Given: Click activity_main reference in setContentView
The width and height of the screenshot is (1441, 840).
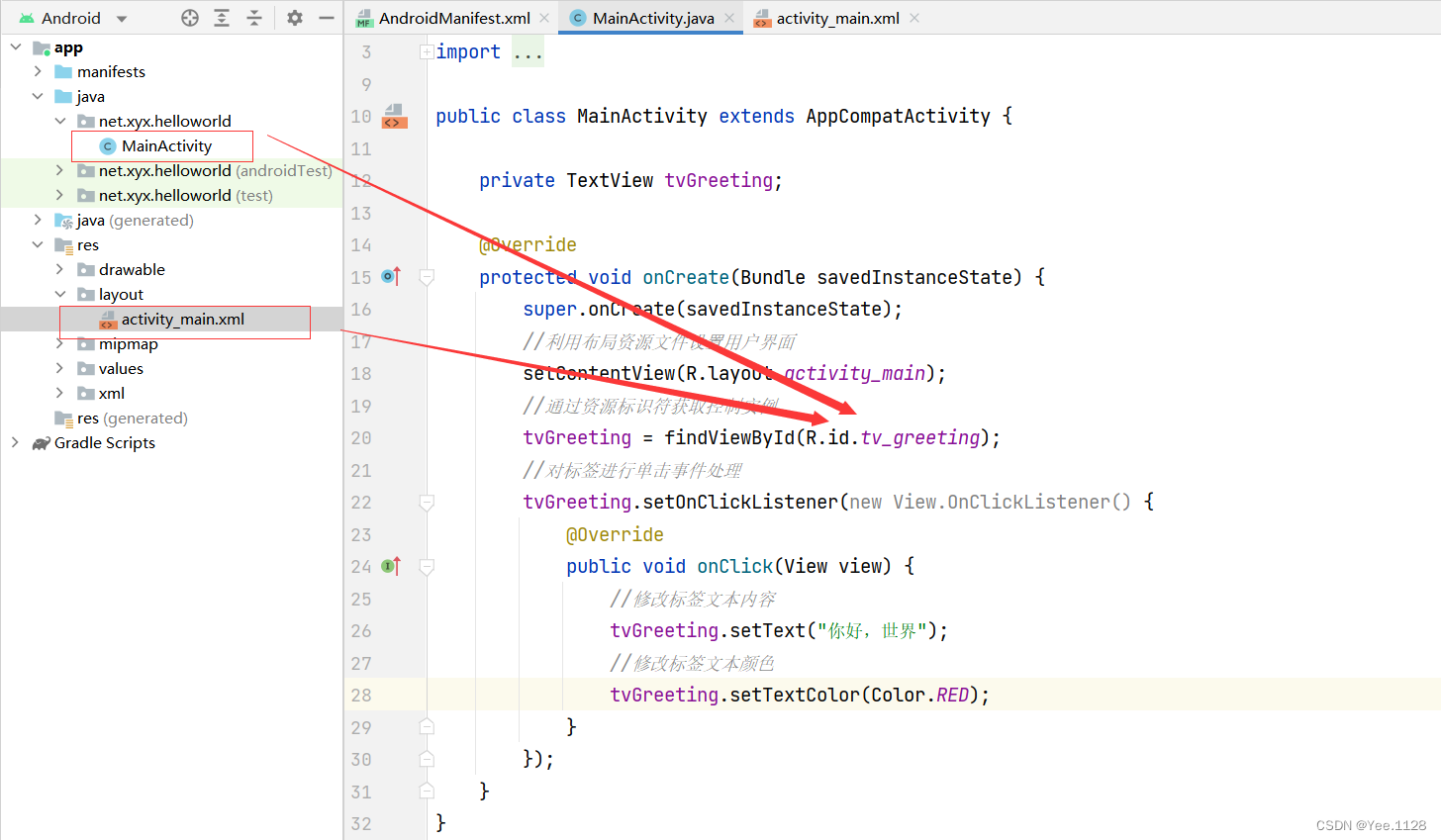Looking at the screenshot, I should coord(855,373).
